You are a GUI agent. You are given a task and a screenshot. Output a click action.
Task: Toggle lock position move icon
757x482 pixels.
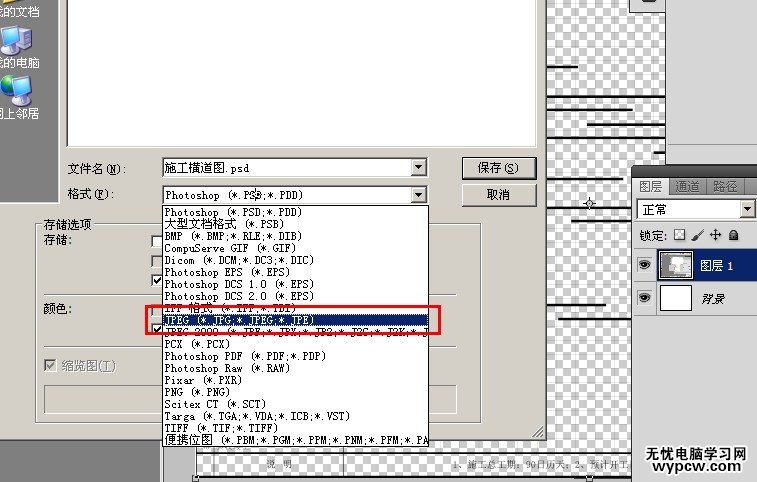(x=715, y=235)
